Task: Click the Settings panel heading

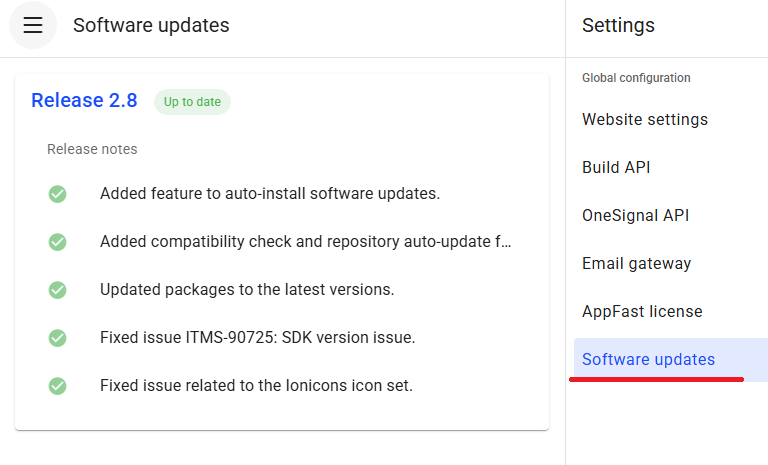Action: point(618,26)
